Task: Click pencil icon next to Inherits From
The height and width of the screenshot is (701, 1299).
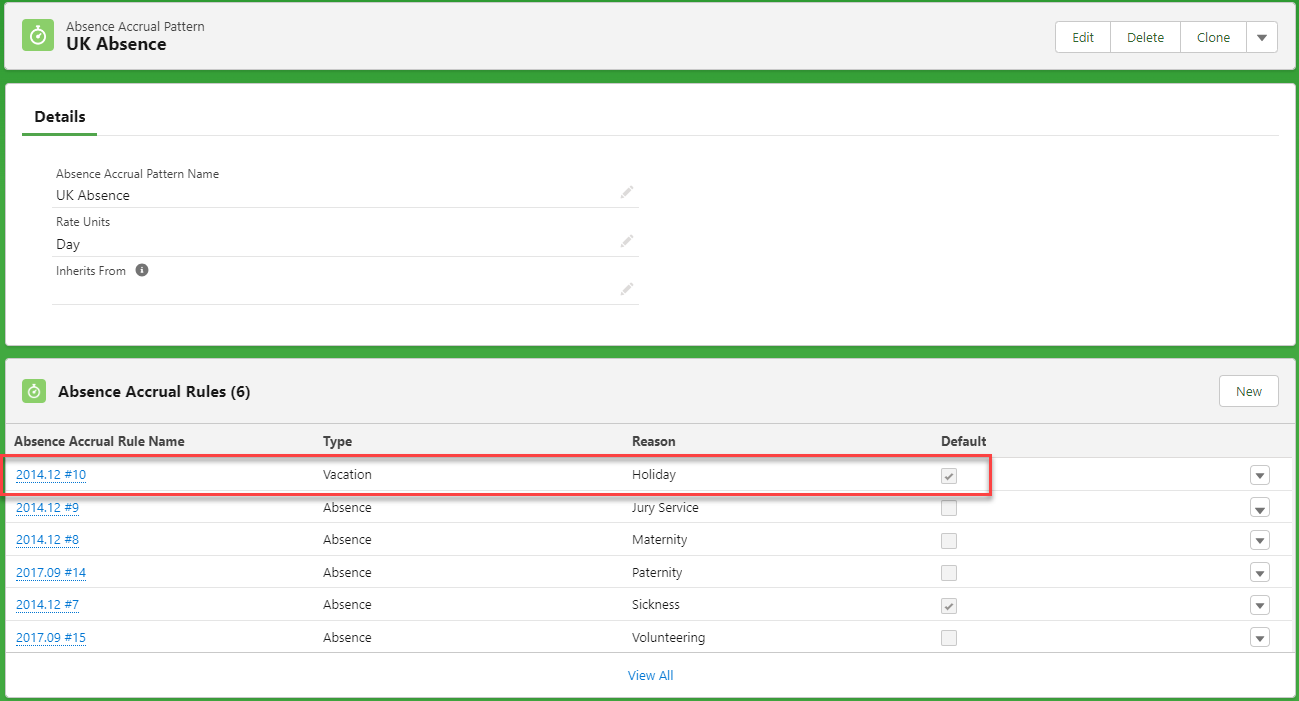Action: point(626,289)
